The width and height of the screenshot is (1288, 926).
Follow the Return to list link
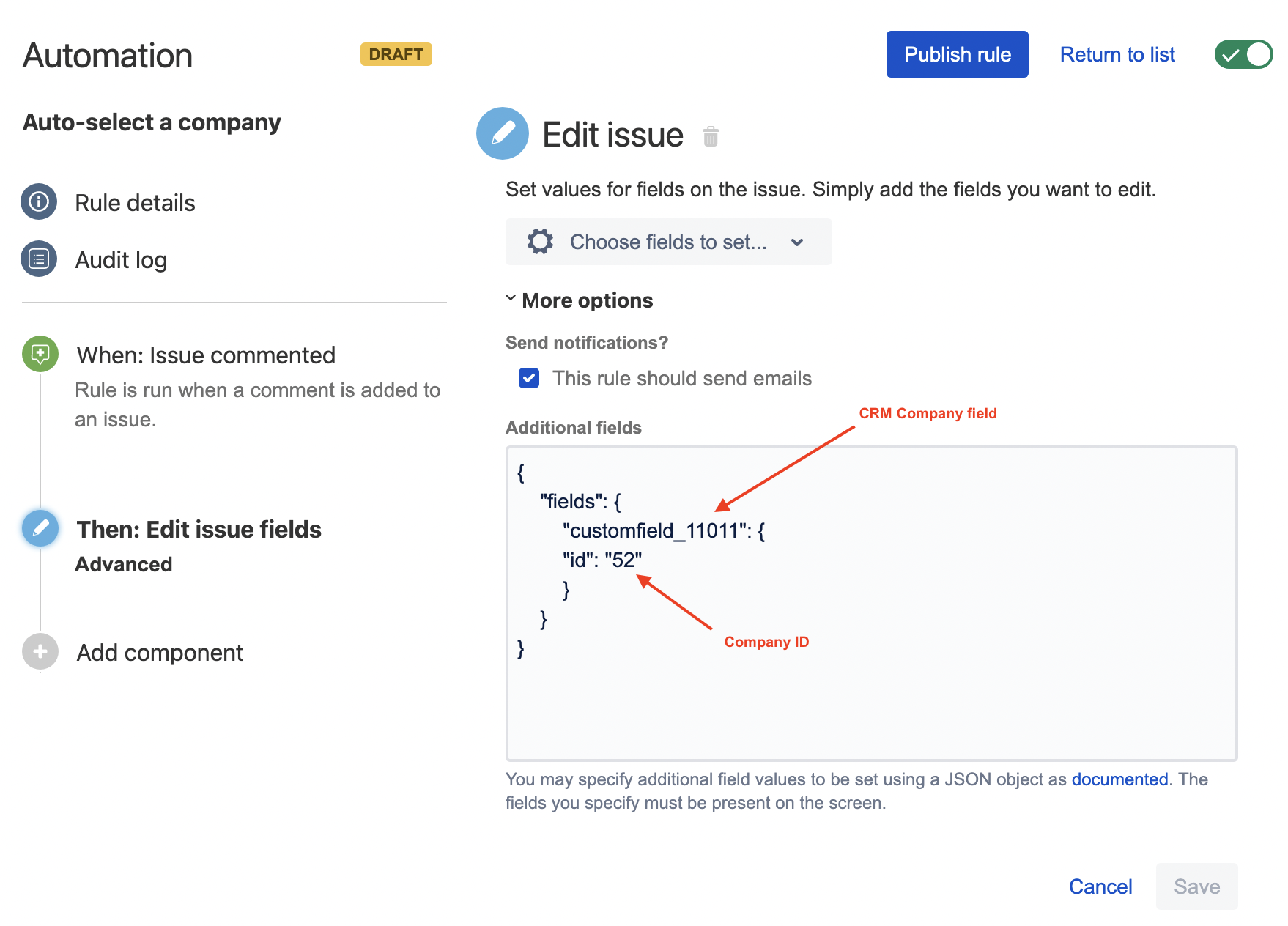point(1117,55)
